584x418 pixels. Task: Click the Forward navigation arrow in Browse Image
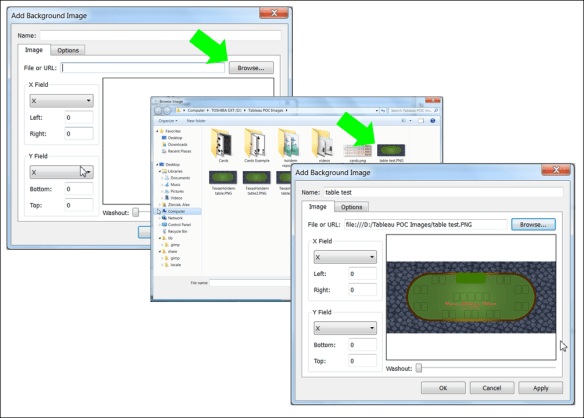[x=167, y=111]
